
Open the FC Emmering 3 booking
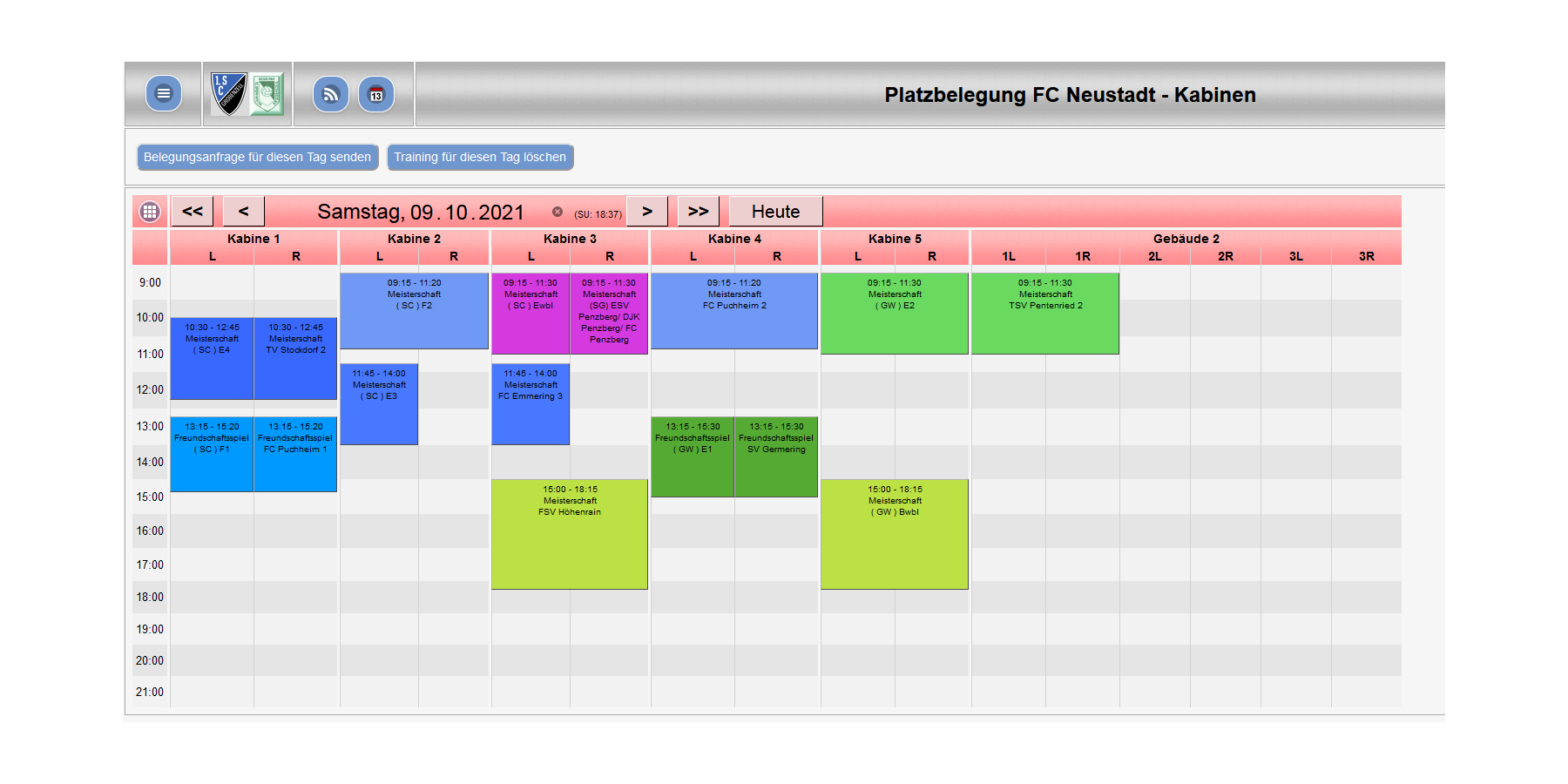531,404
